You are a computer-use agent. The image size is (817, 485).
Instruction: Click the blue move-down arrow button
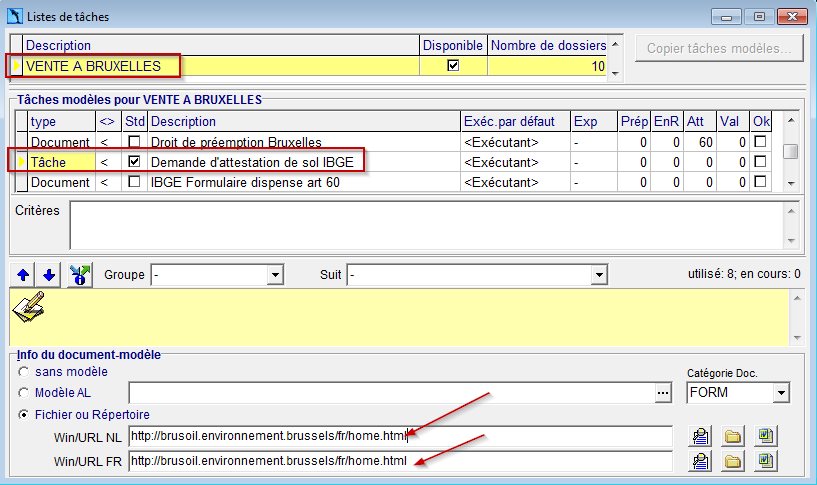[x=48, y=275]
